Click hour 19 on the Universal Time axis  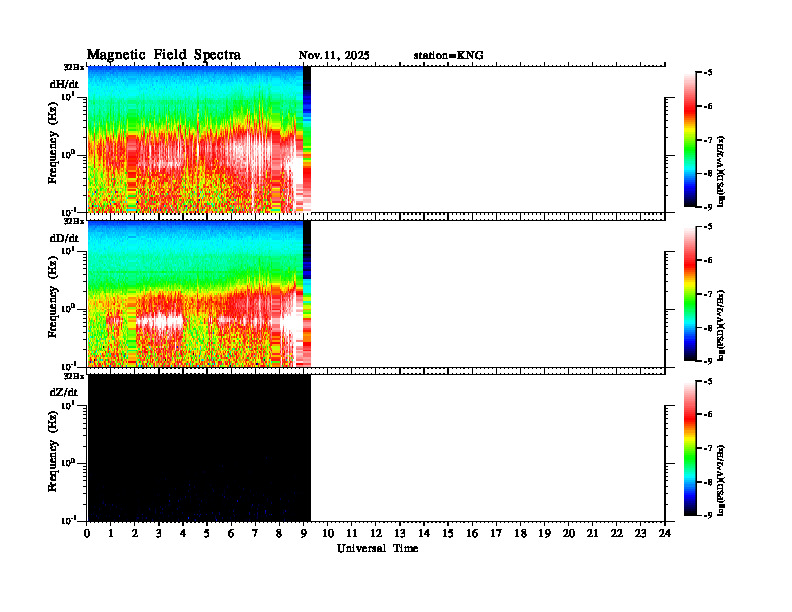click(x=544, y=533)
